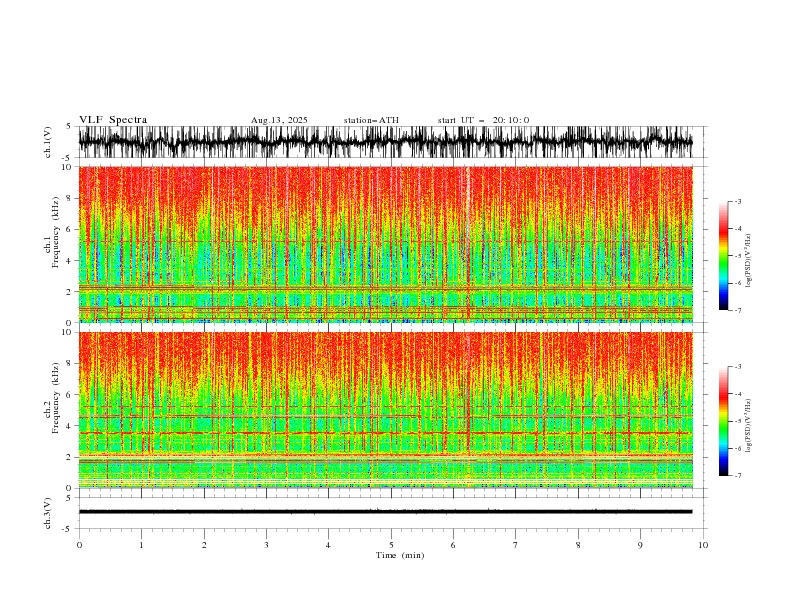Viewport: 792px width, 612px height.
Task: Click time axis tick label "5"
Action: click(391, 545)
